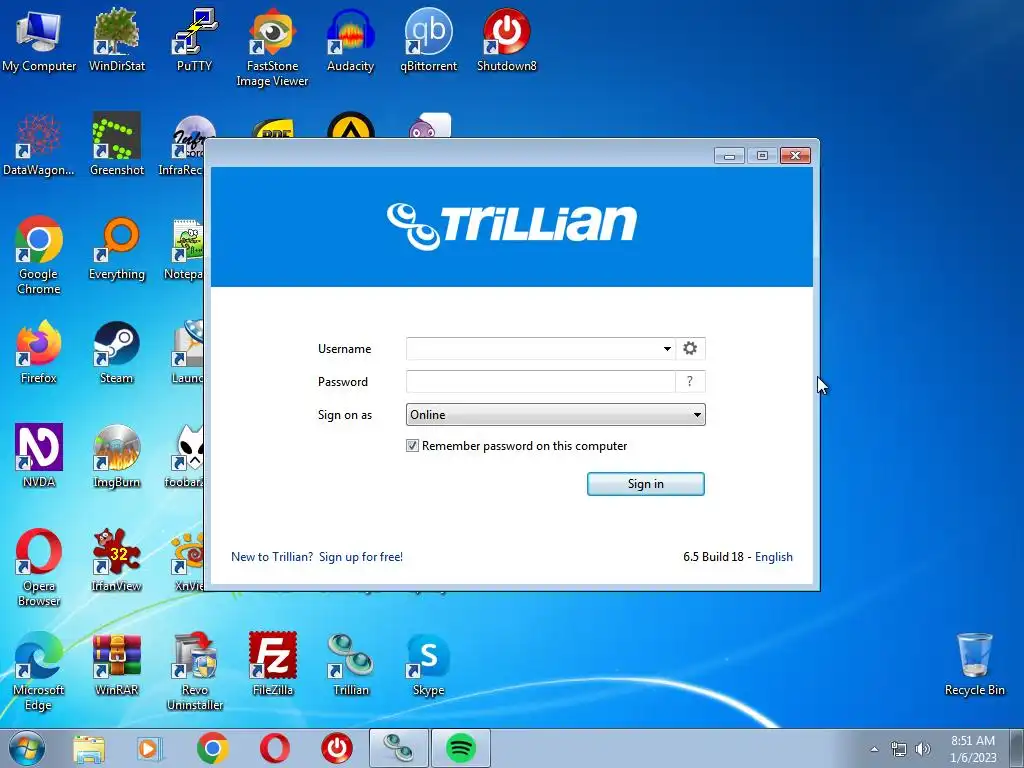Image resolution: width=1024 pixels, height=768 pixels.
Task: Click the taskbar clock showing 8:51 AM
Action: click(x=973, y=749)
